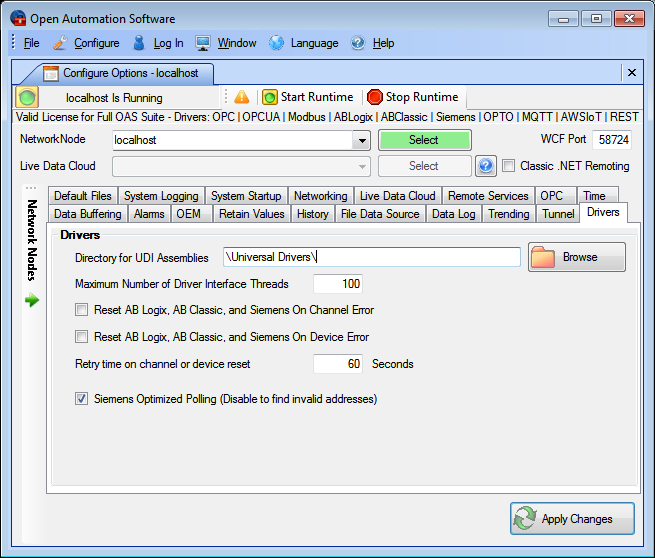
Task: Click the Help question mark icon
Action: pos(358,43)
